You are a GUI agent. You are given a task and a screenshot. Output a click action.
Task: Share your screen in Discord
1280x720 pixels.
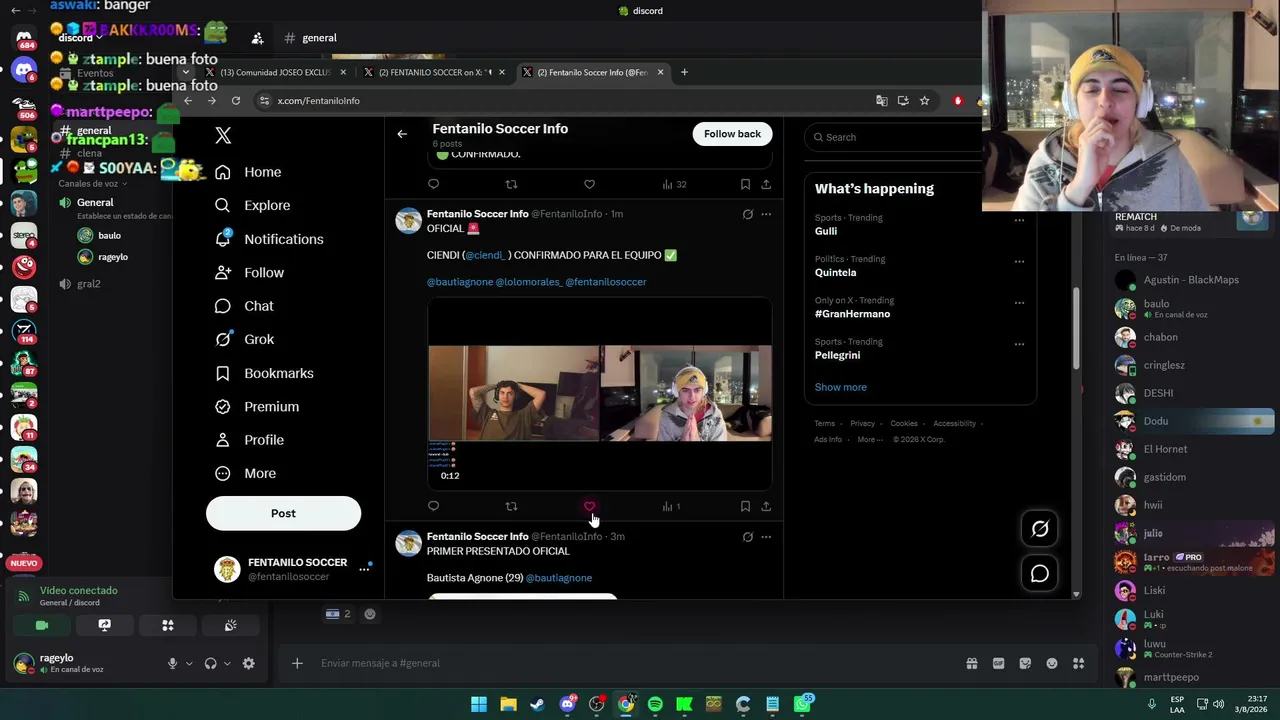104,625
